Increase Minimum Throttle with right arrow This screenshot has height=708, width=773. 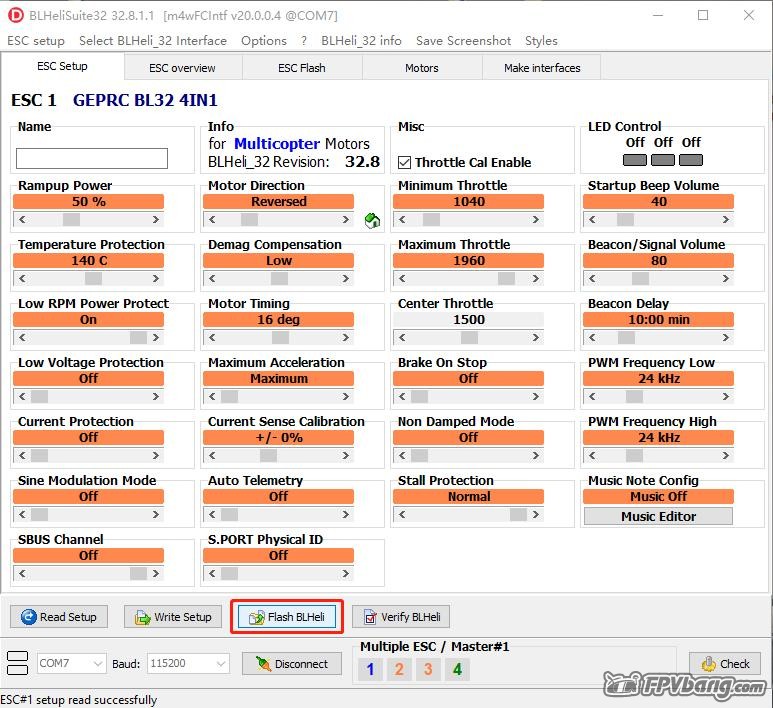(x=536, y=219)
